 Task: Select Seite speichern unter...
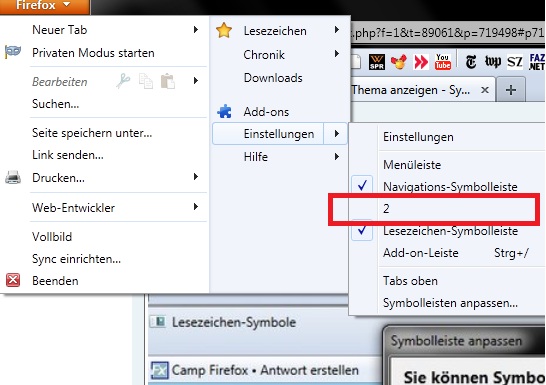click(92, 133)
